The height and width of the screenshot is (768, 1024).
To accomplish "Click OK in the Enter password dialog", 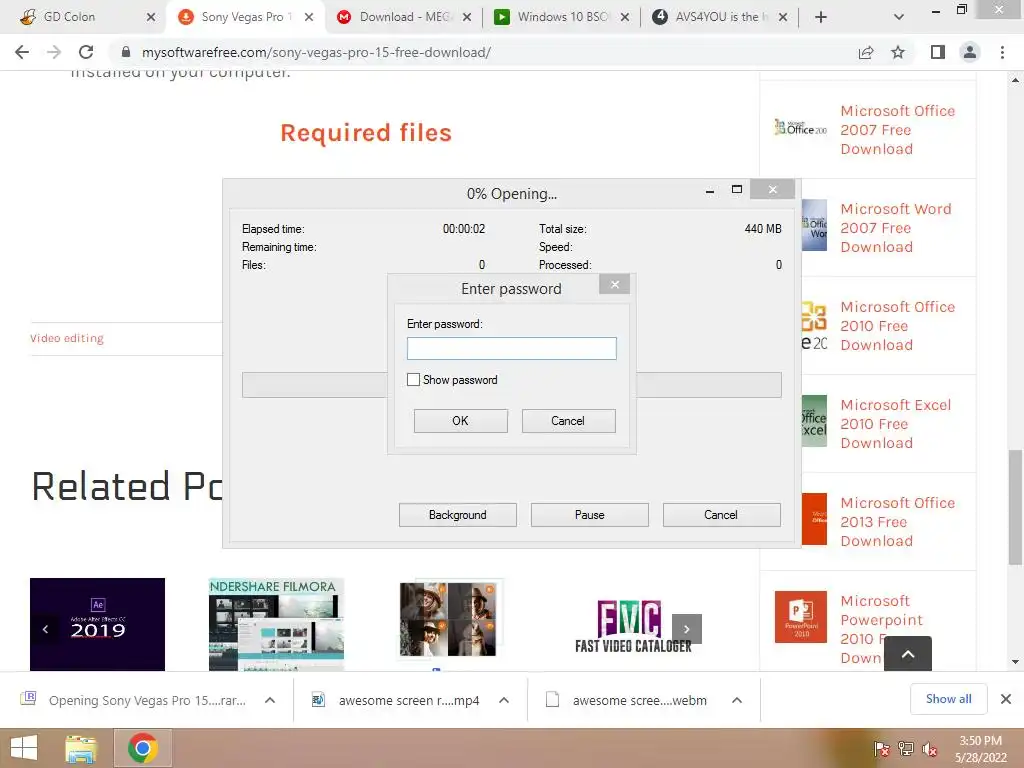I will pos(460,421).
